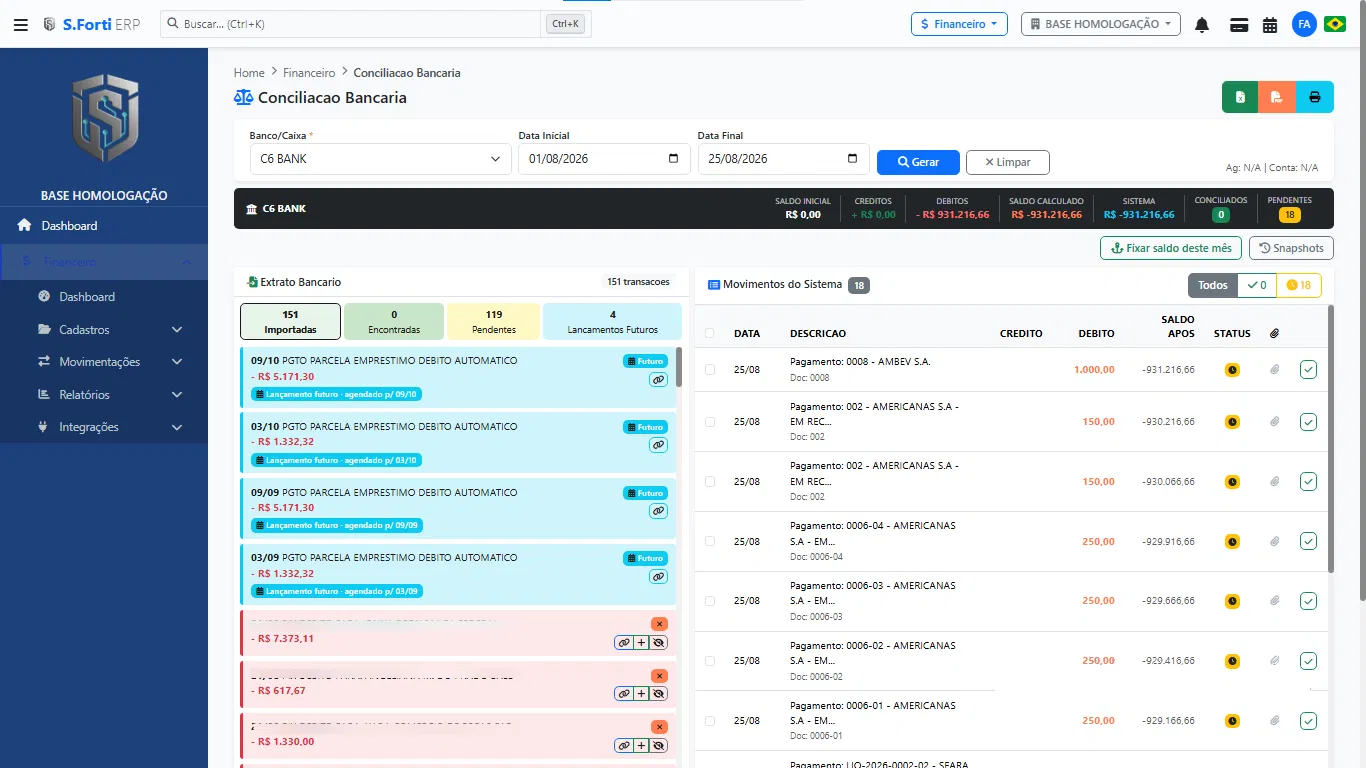Screen dimensions: 1366x768
Task: Select the Todos filter
Action: pyautogui.click(x=1212, y=285)
